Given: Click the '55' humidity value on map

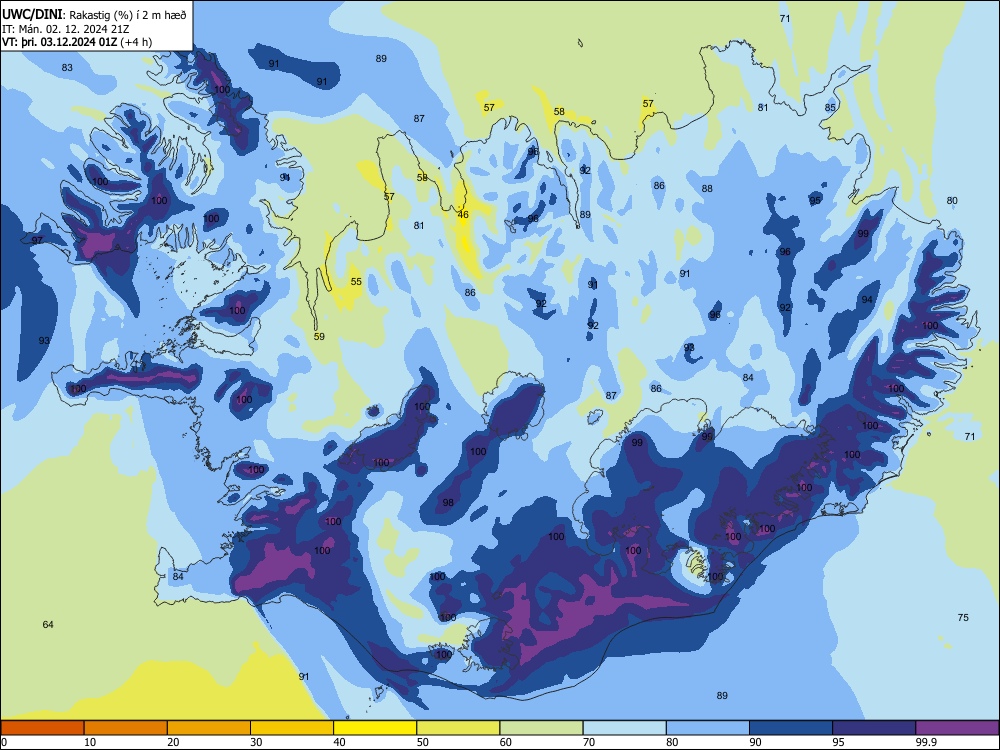Looking at the screenshot, I should 356,281.
